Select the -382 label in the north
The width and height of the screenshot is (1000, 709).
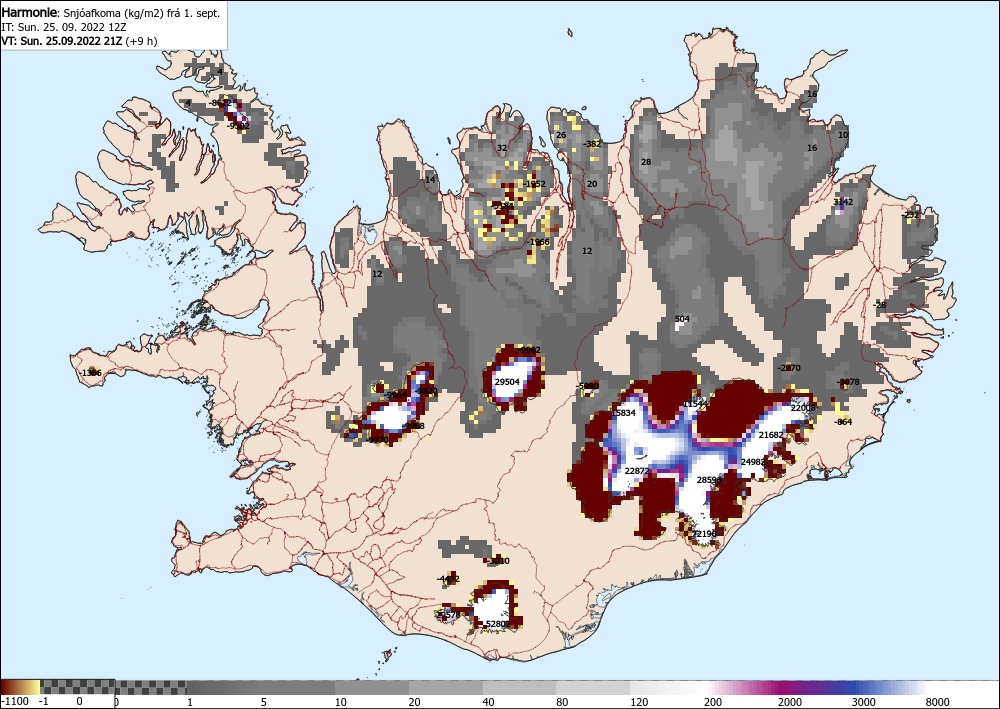tap(592, 143)
